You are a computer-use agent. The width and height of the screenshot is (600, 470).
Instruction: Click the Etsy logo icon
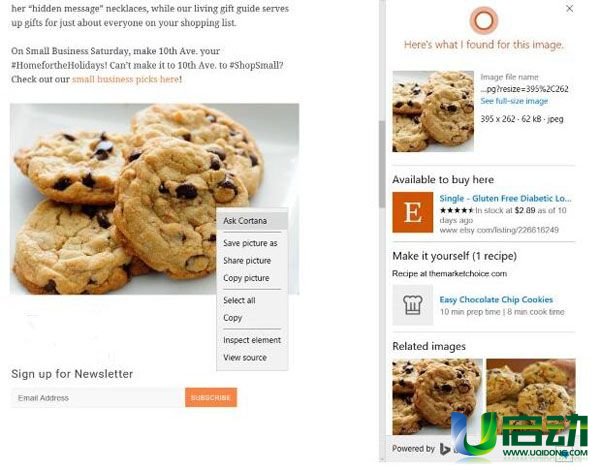point(412,212)
